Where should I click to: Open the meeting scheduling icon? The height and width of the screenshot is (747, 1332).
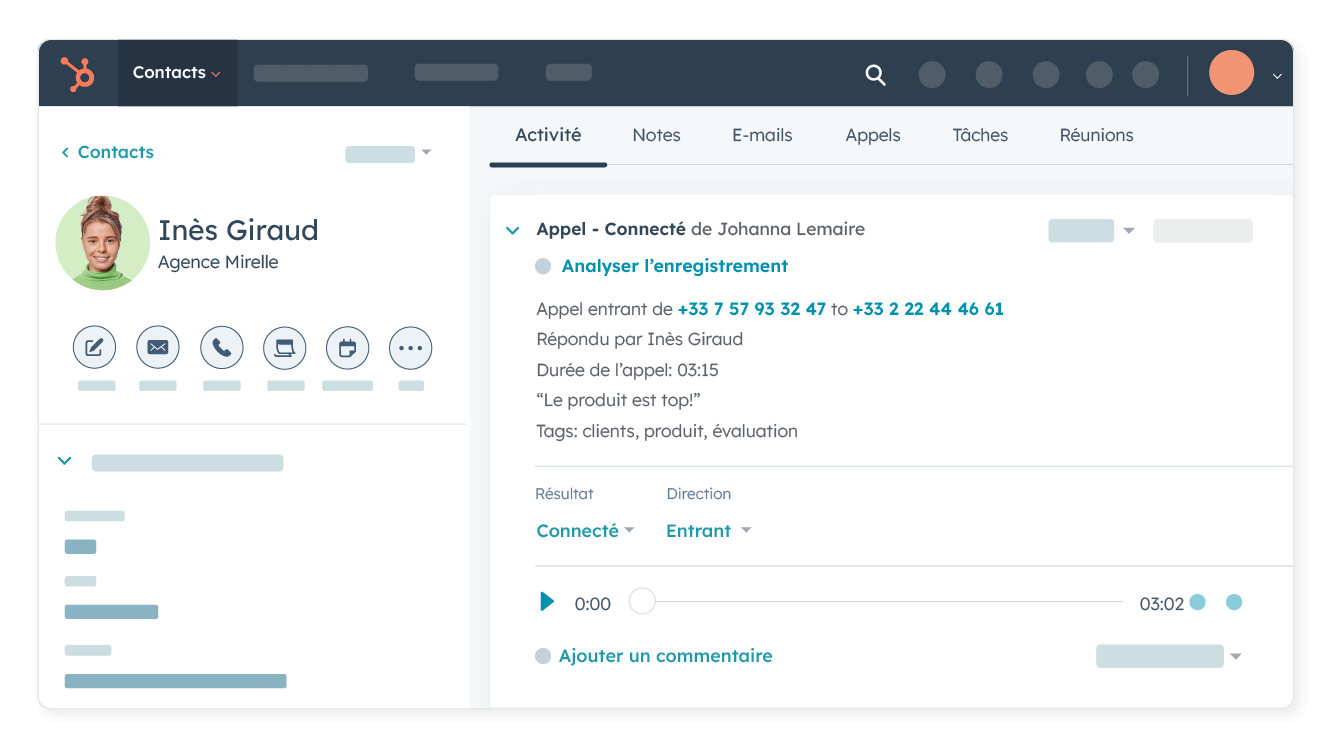284,347
